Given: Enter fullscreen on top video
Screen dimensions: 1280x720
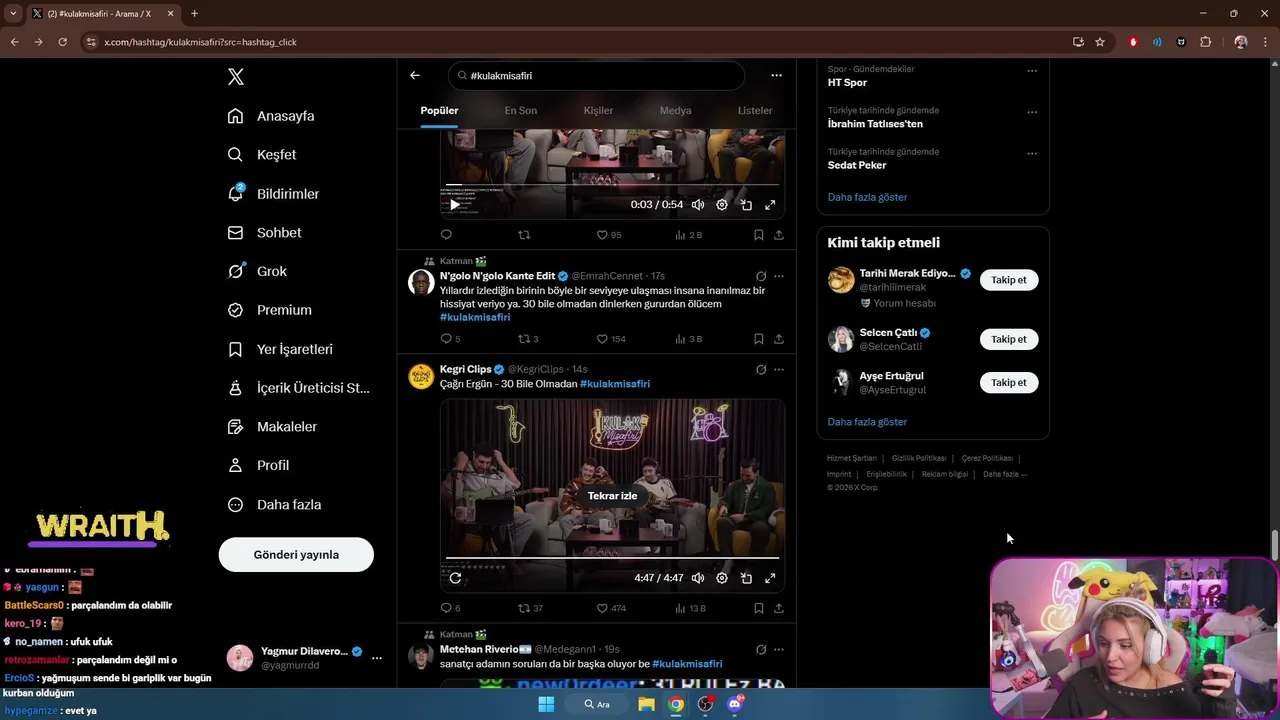Looking at the screenshot, I should coord(770,205).
